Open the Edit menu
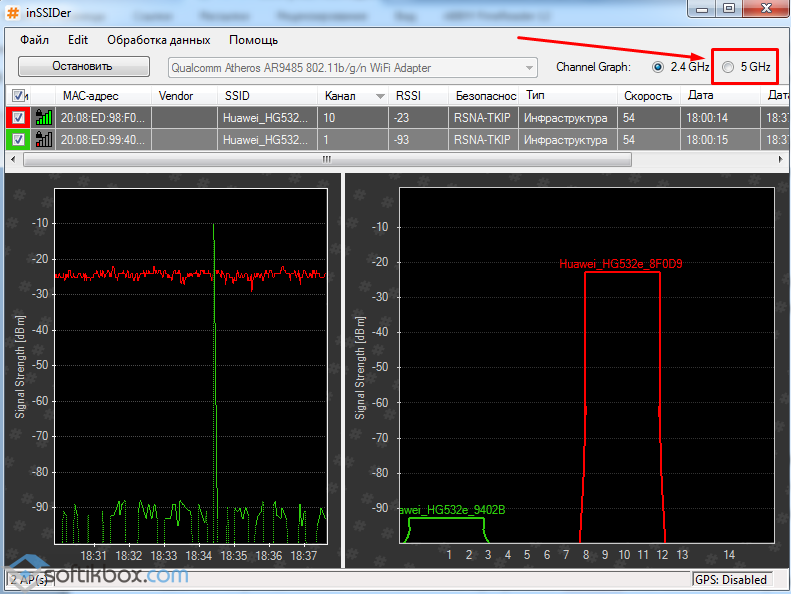Image resolution: width=791 pixels, height=594 pixels. click(78, 40)
